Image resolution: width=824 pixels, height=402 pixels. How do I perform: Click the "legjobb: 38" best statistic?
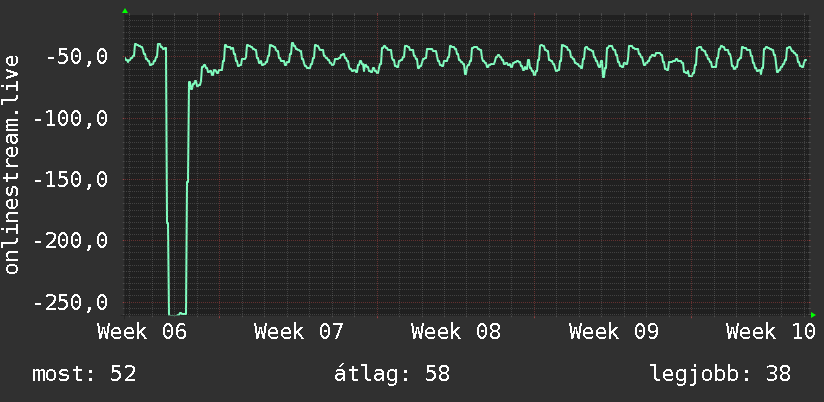[x=720, y=375]
